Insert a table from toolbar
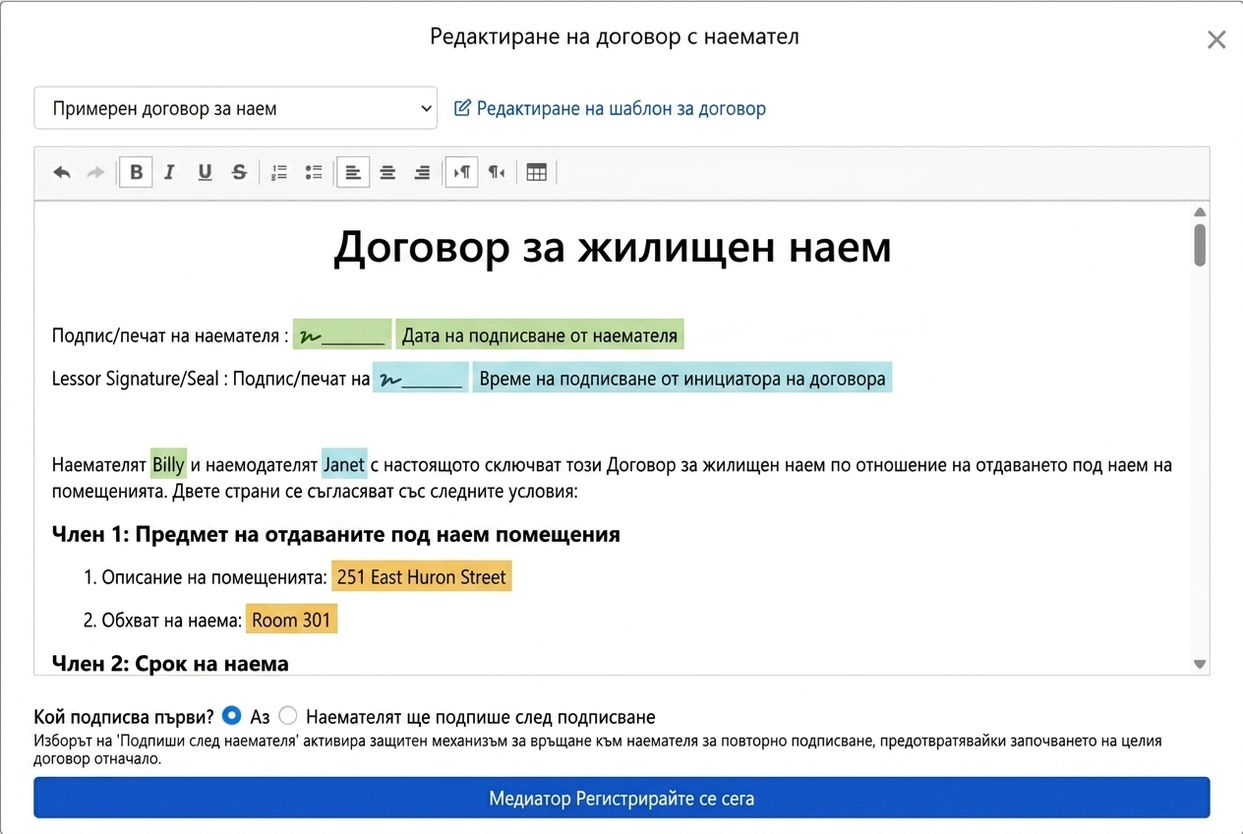Viewport: 1243px width, 834px height. tap(537, 172)
